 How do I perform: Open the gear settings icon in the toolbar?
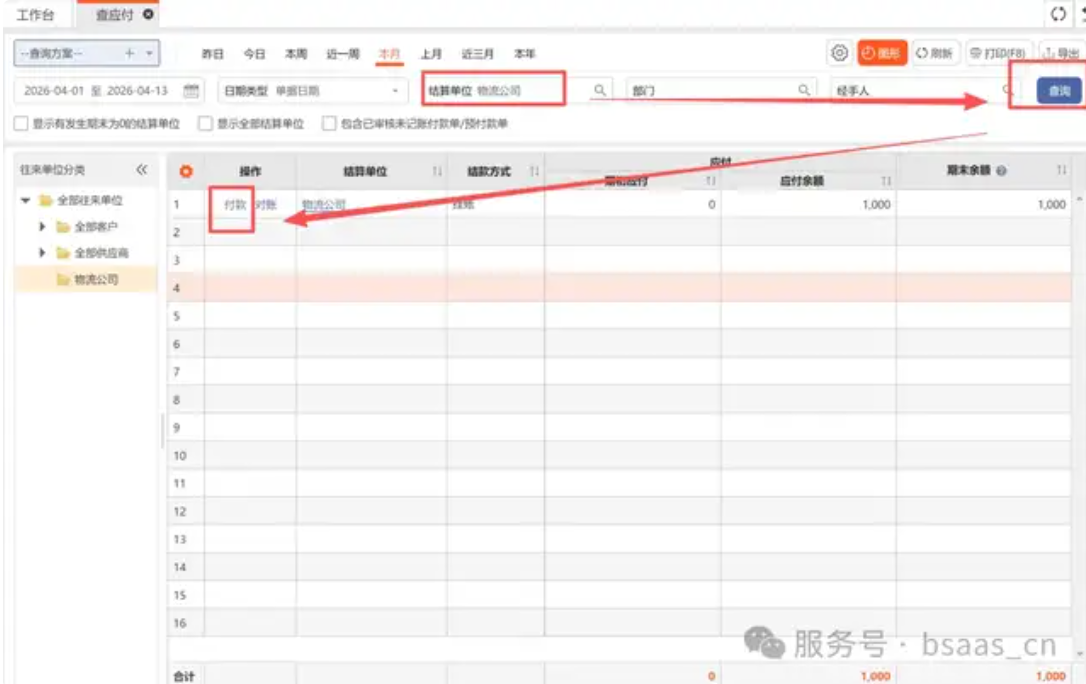pos(839,53)
